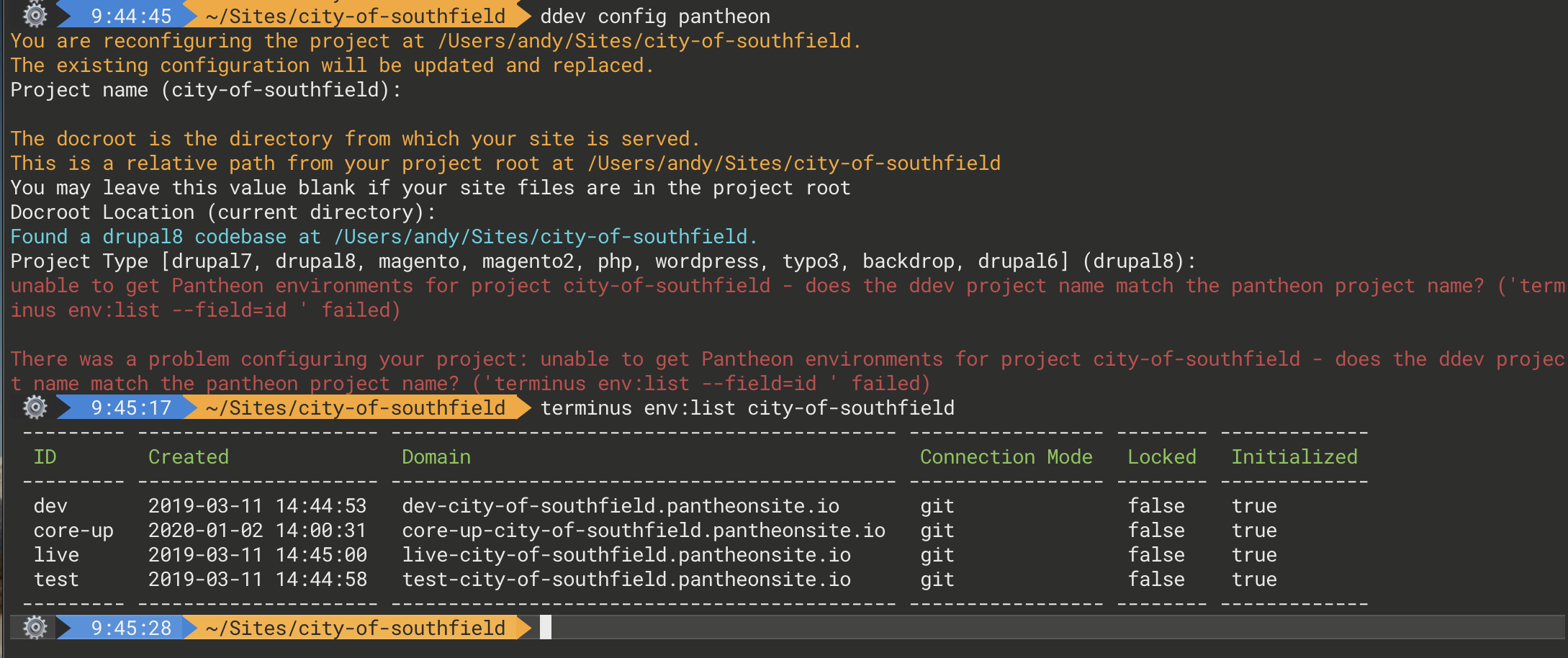Click the gear icon beside 9:44:45
This screenshot has width=1568, height=658.
[35, 14]
